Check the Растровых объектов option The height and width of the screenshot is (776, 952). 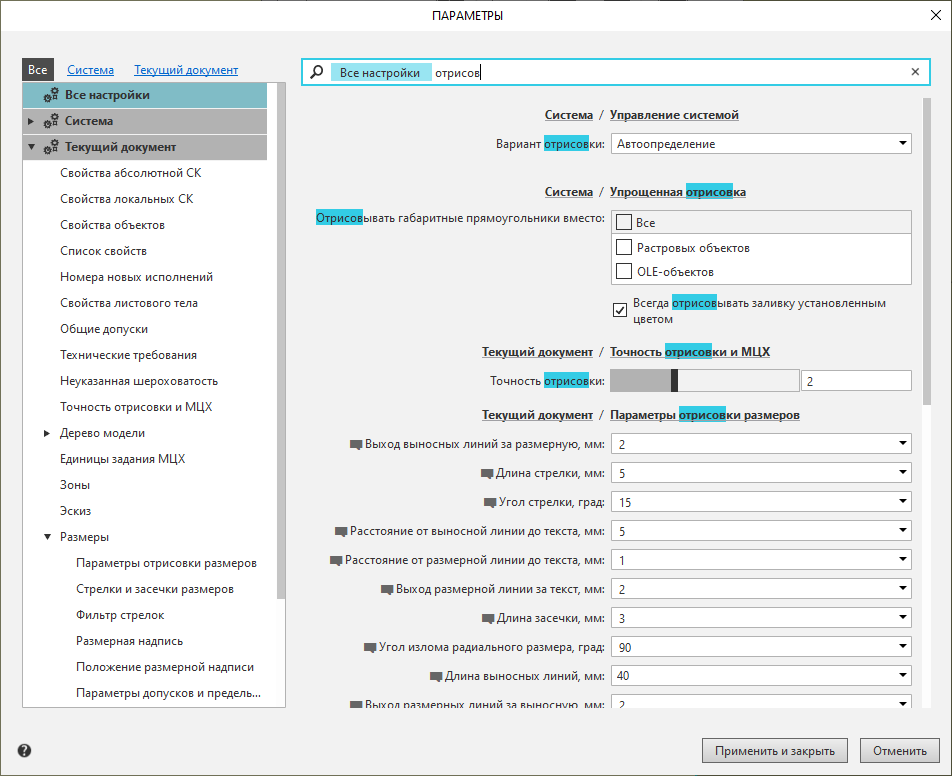pyautogui.click(x=624, y=247)
